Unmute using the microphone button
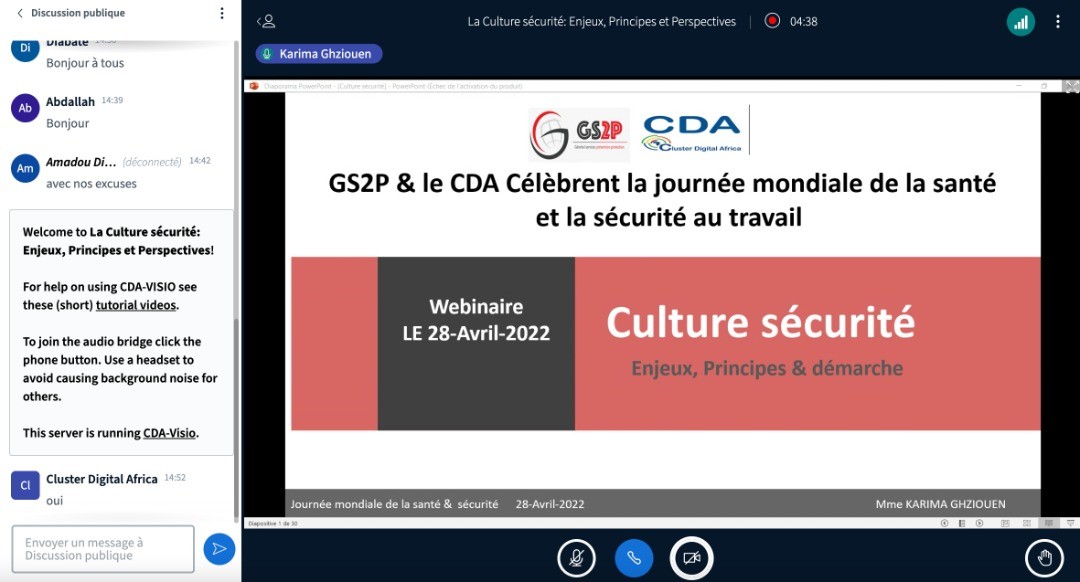 click(576, 558)
